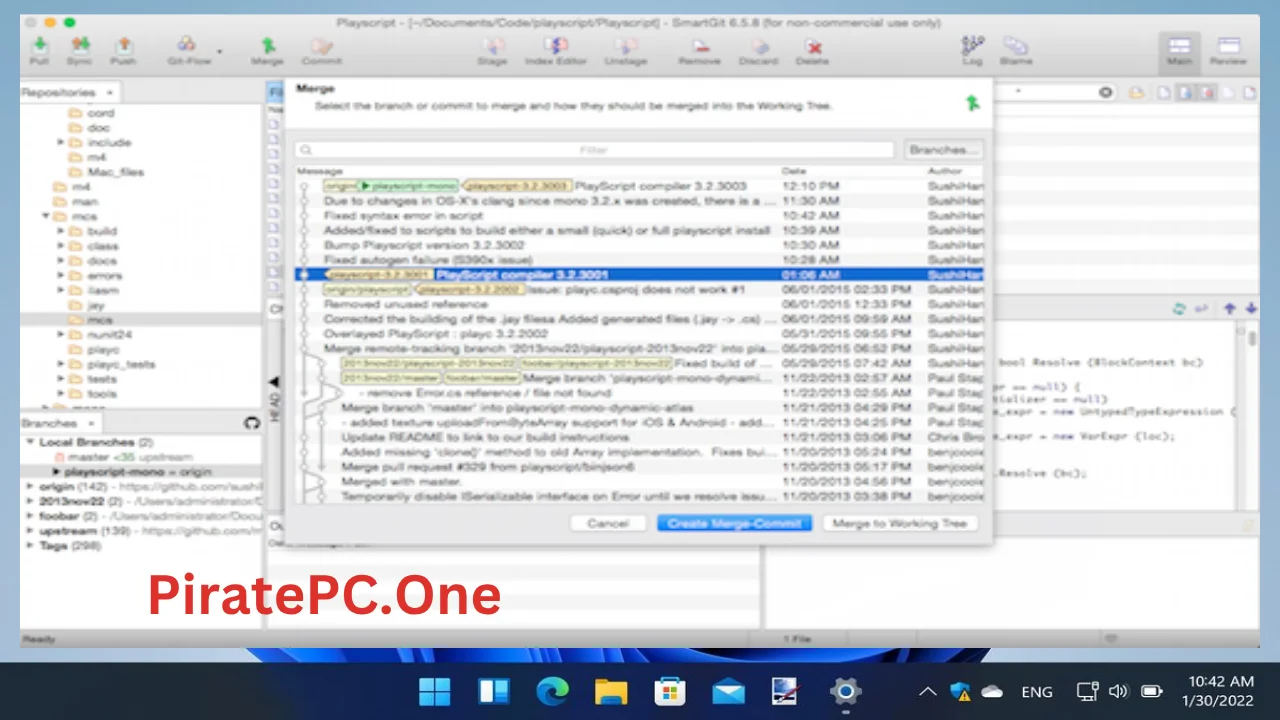Click the Merge toolbar icon
Image resolution: width=1280 pixels, height=720 pixels.
coord(267,50)
